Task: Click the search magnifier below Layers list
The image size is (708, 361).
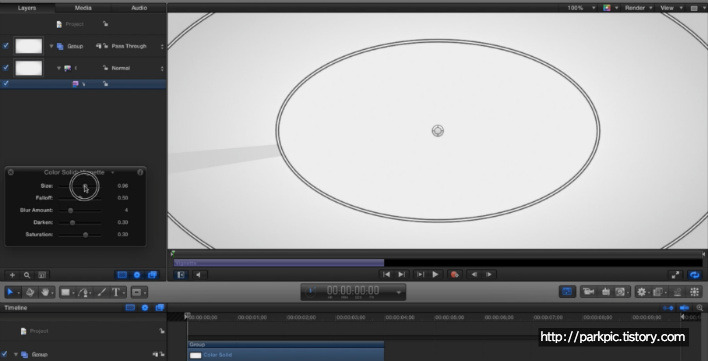Action: (27, 275)
